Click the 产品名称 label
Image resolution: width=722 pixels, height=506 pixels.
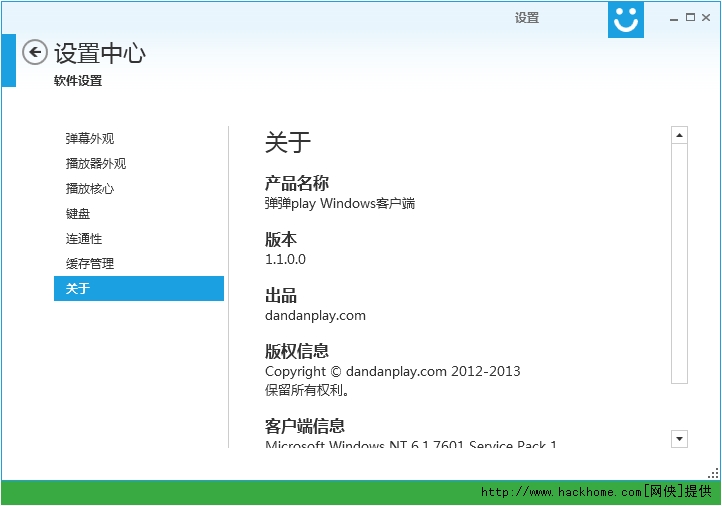(297, 183)
